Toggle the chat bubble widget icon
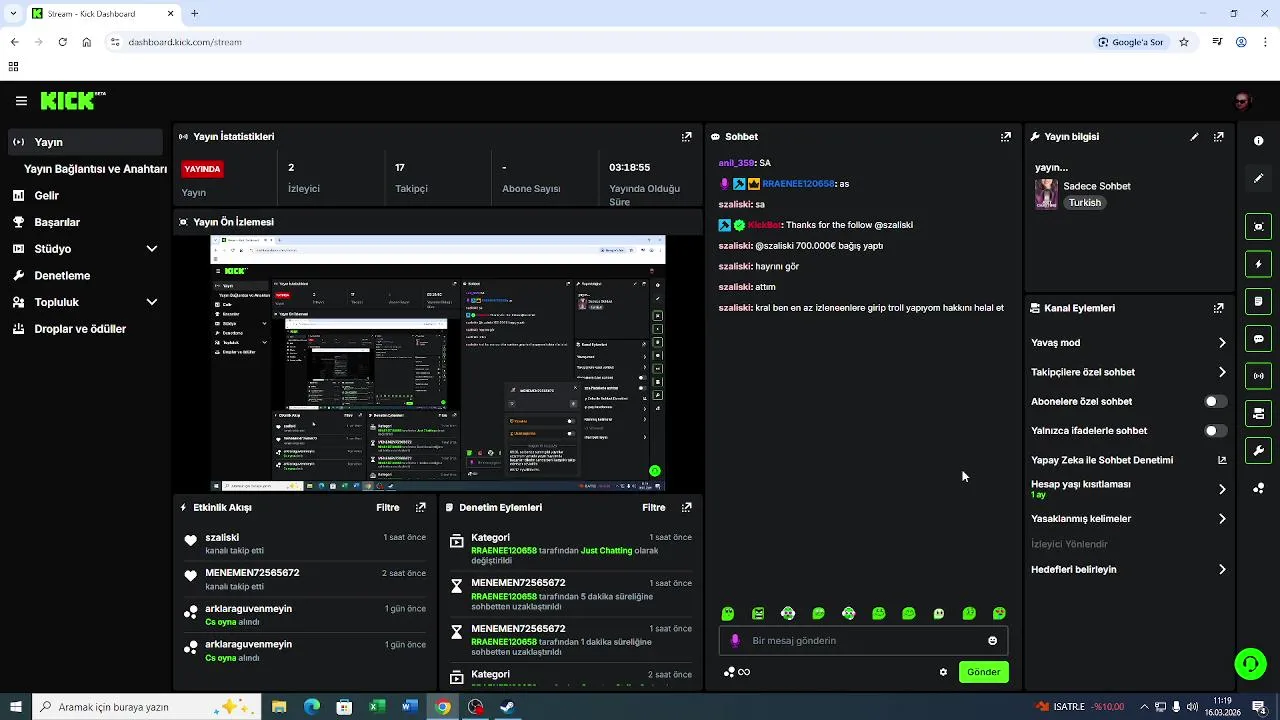This screenshot has width=1280, height=720. pyautogui.click(x=1258, y=339)
